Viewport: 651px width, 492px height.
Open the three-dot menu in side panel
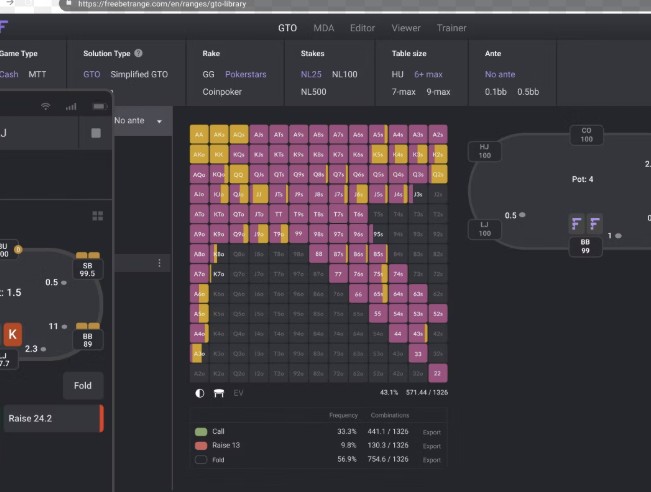[x=159, y=263]
